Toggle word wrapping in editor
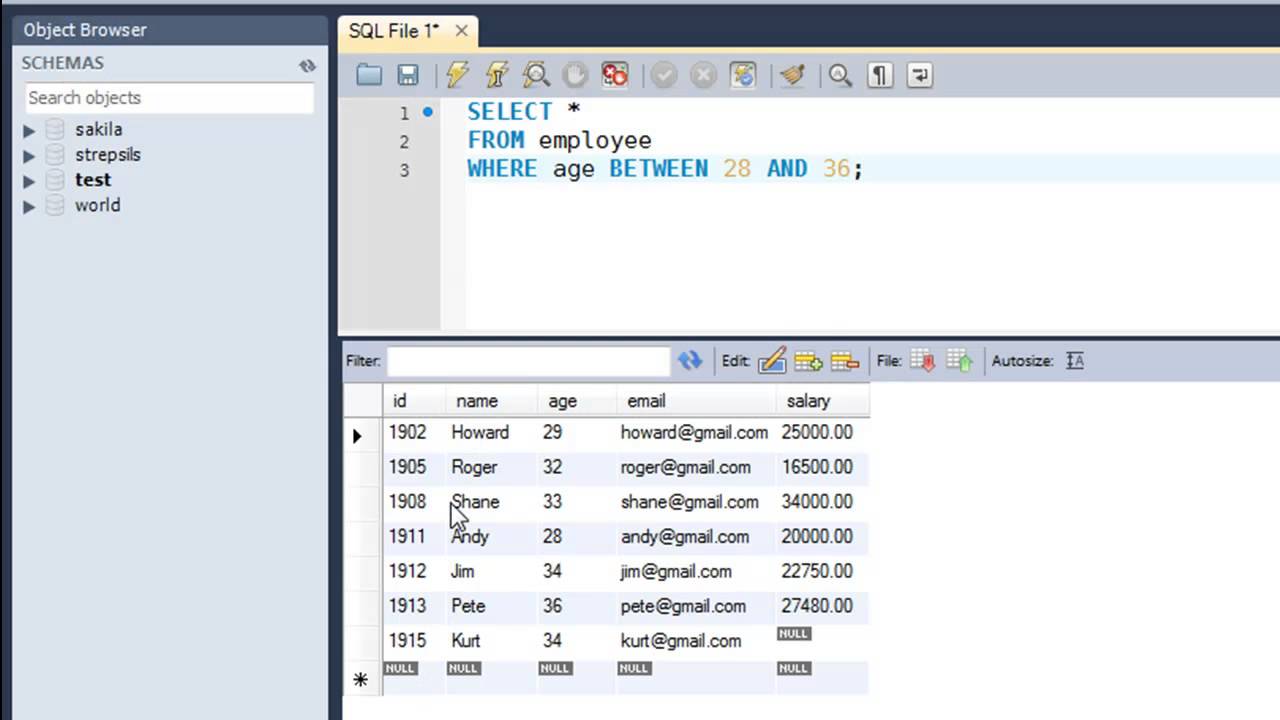This screenshot has height=720, width=1280. (x=919, y=75)
